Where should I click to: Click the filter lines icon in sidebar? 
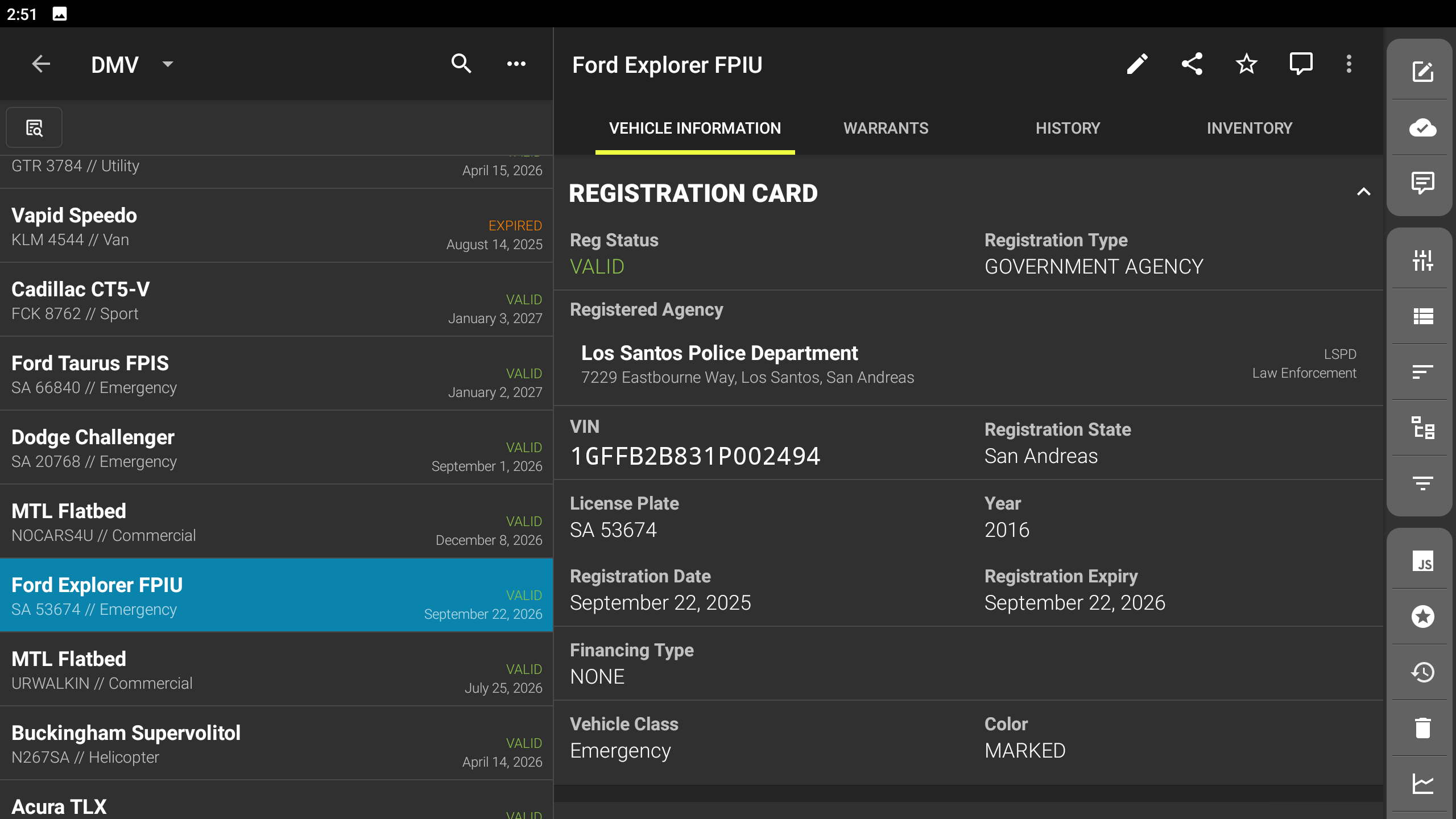(x=1422, y=483)
